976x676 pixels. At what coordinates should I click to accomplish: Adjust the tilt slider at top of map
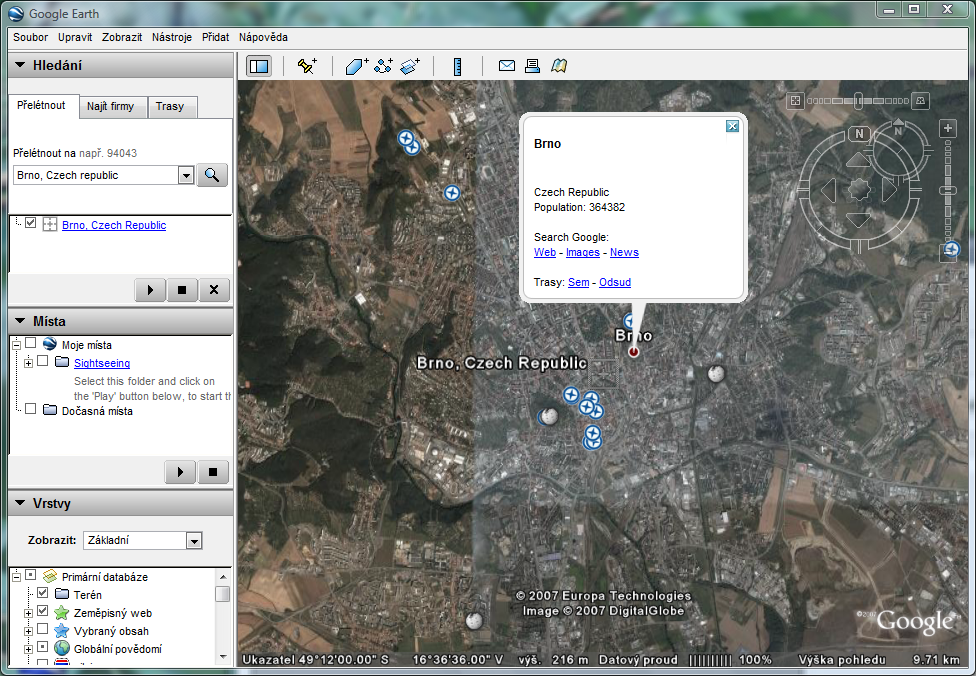click(x=858, y=100)
